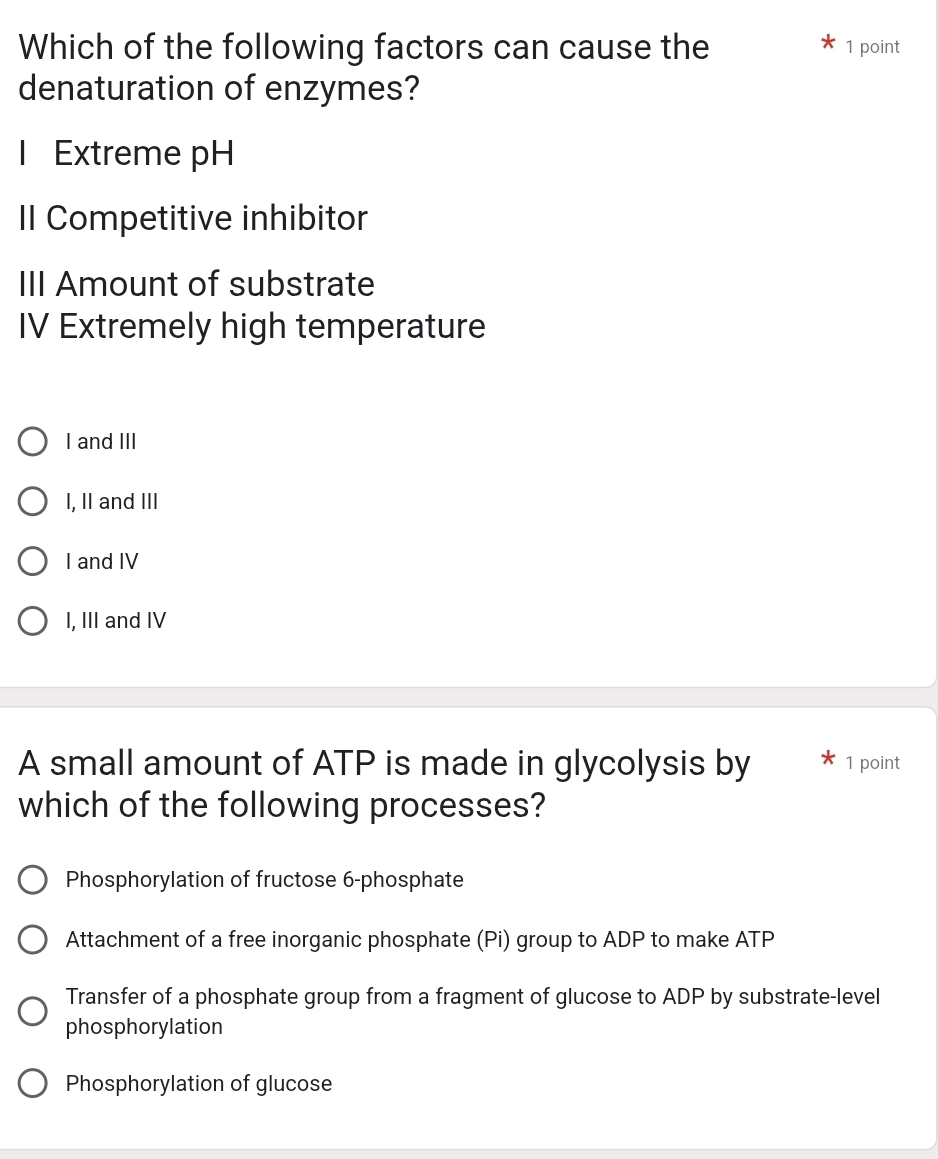Click the enzyme denaturation question title
The image size is (938, 1159).
pos(363,67)
